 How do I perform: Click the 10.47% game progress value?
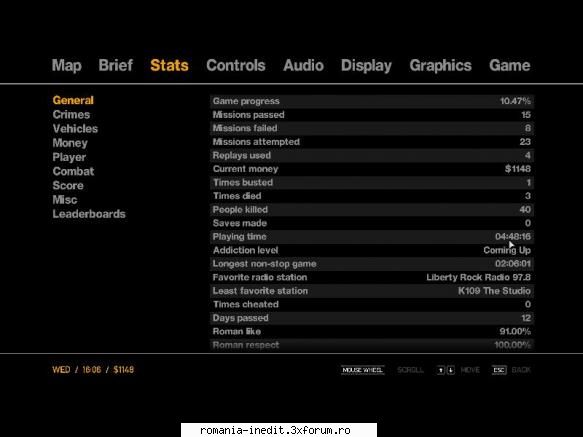[x=515, y=101]
